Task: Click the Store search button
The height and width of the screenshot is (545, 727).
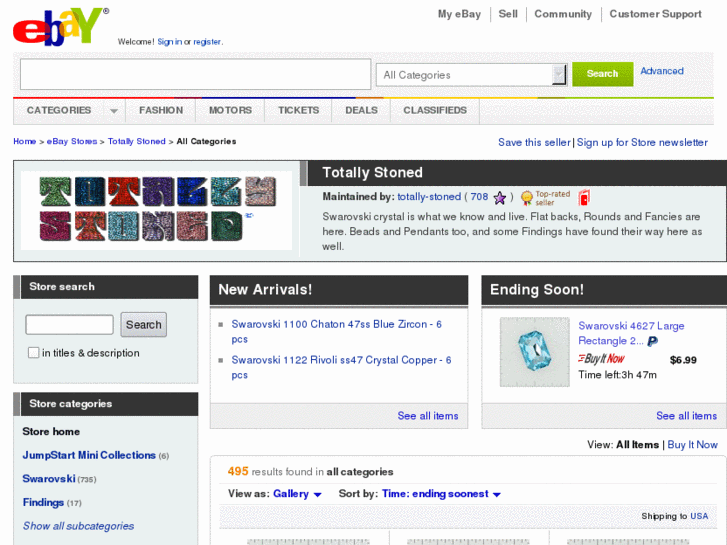Action: (143, 325)
